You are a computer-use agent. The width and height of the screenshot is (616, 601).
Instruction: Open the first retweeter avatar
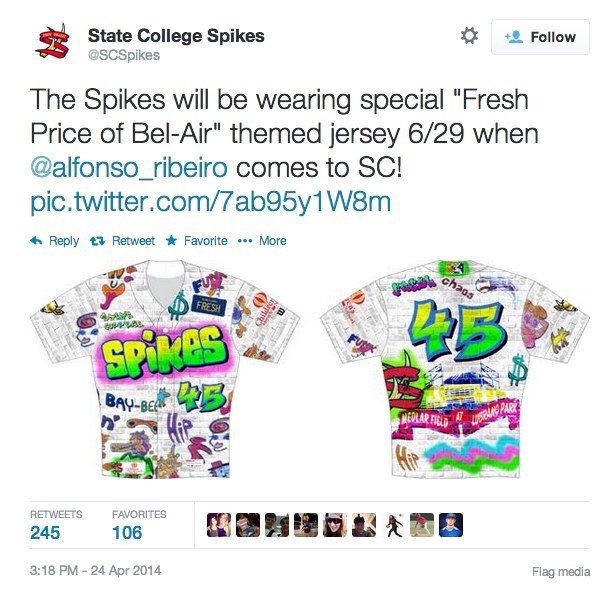pos(219,525)
